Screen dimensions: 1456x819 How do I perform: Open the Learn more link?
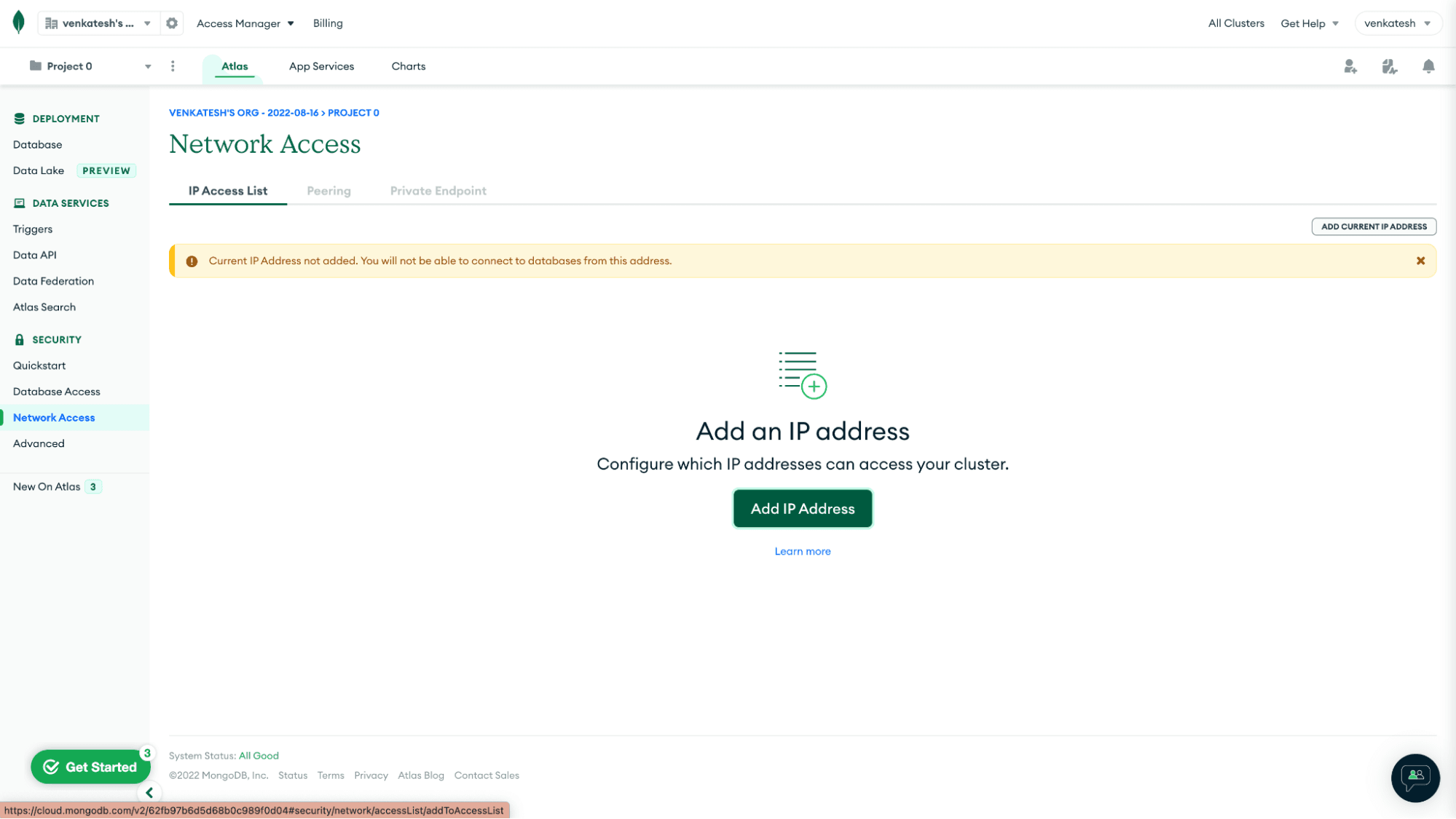click(x=803, y=551)
